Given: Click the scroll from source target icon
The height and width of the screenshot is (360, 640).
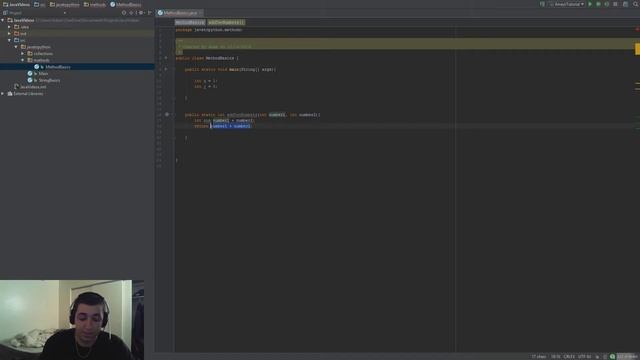Looking at the screenshot, I should click(124, 13).
